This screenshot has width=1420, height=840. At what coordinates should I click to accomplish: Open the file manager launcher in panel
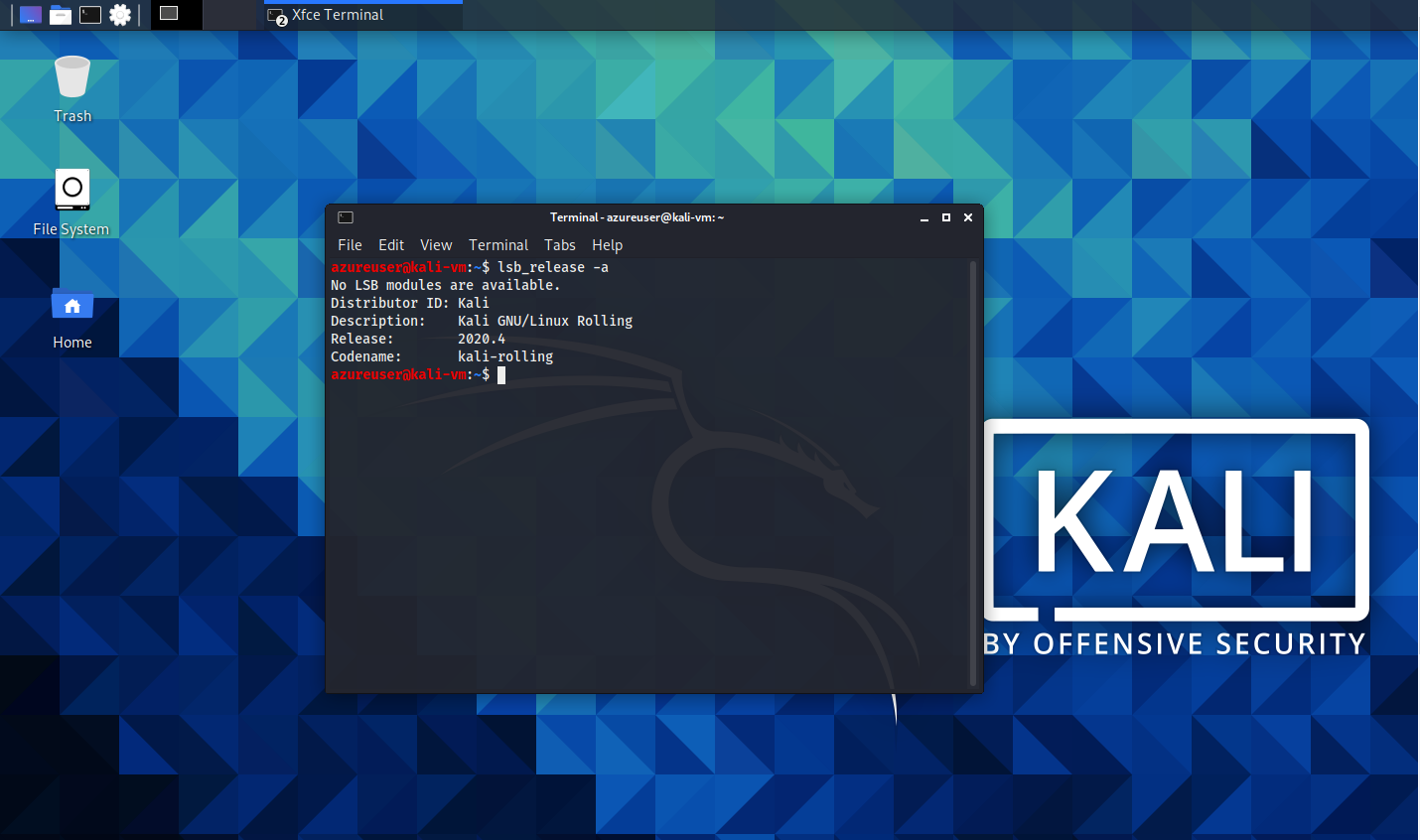[x=61, y=15]
